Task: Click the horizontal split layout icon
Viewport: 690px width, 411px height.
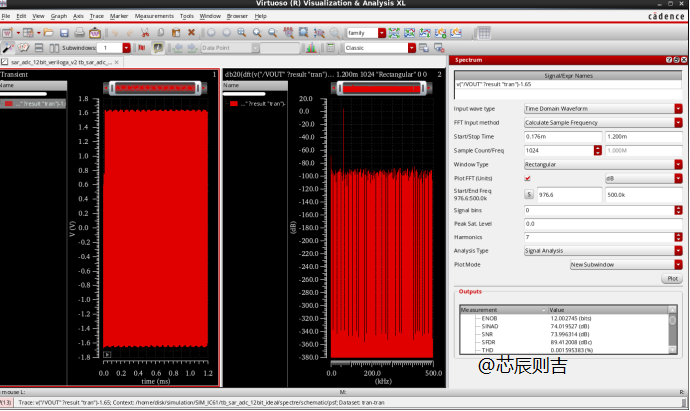Action: [x=39, y=48]
